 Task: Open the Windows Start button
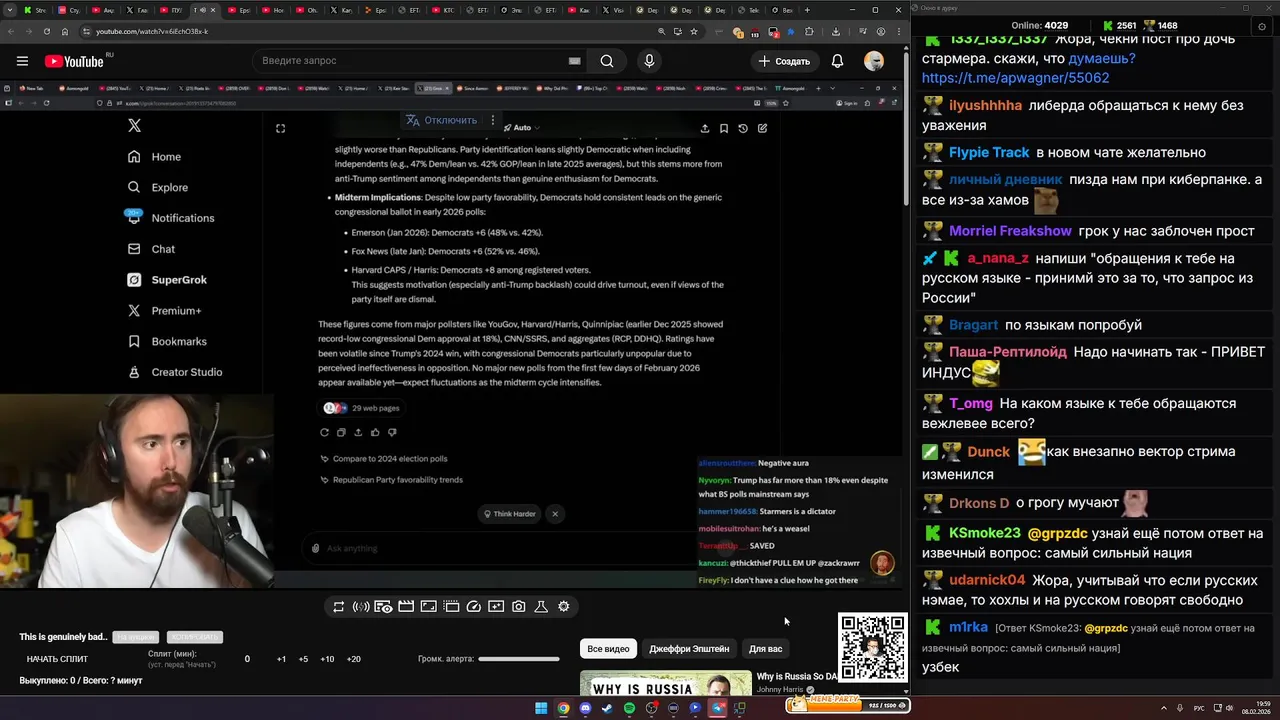click(541, 708)
